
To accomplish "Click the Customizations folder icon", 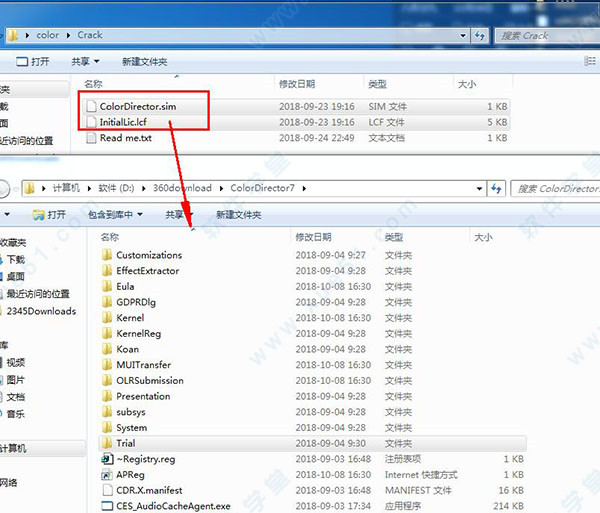I will (108, 255).
